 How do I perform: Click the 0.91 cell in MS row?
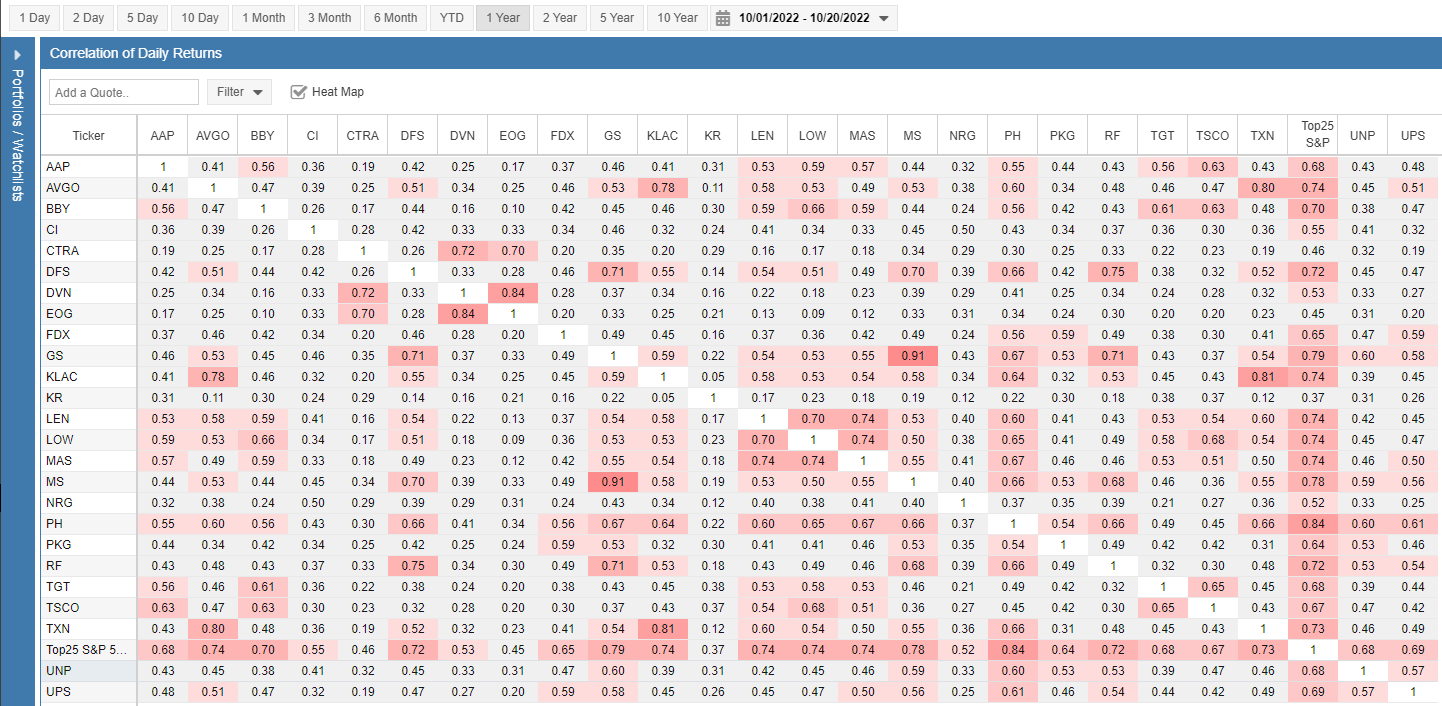(612, 481)
